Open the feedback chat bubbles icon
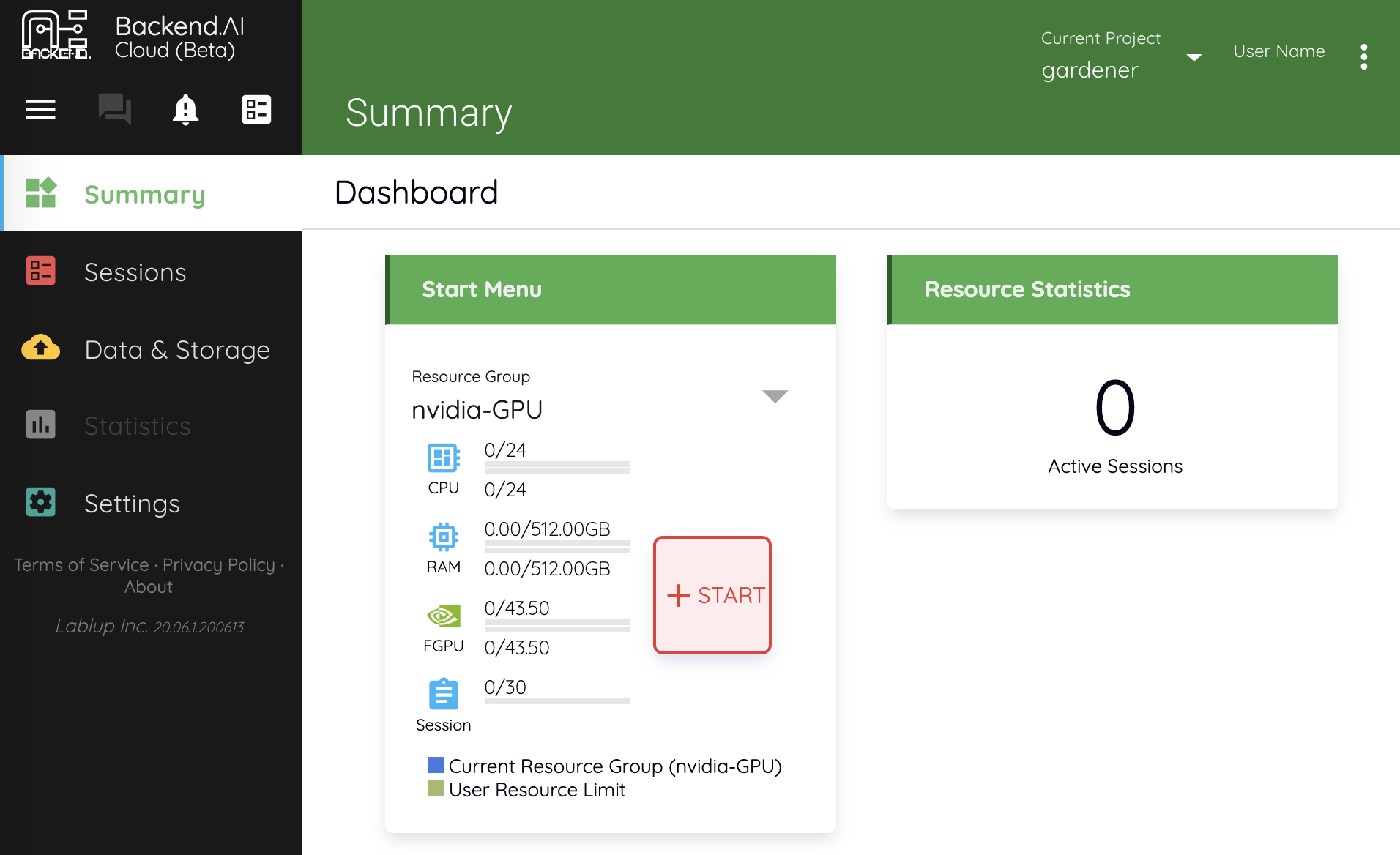This screenshot has width=1400, height=855. click(114, 109)
